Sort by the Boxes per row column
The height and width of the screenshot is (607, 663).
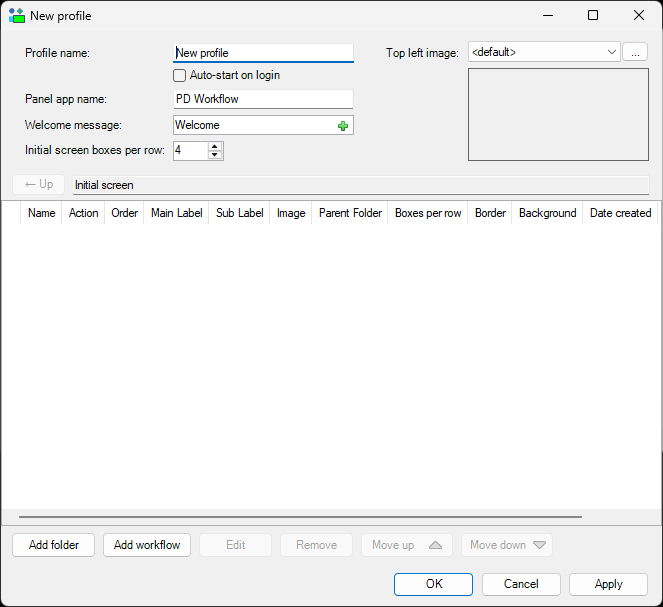pyautogui.click(x=428, y=213)
